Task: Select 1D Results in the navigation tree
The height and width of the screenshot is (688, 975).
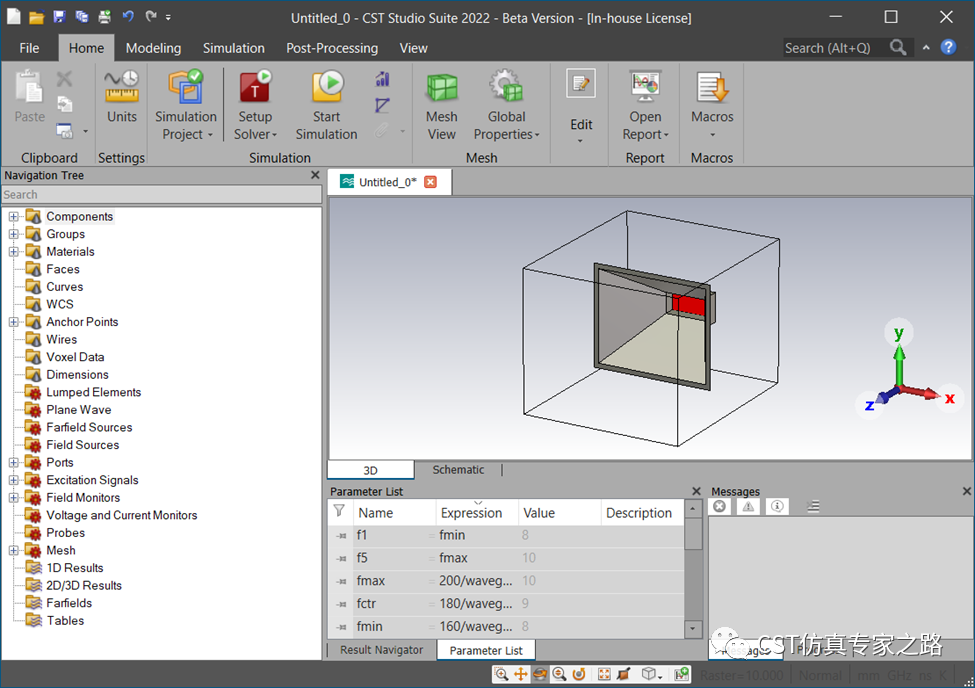Action: [75, 568]
